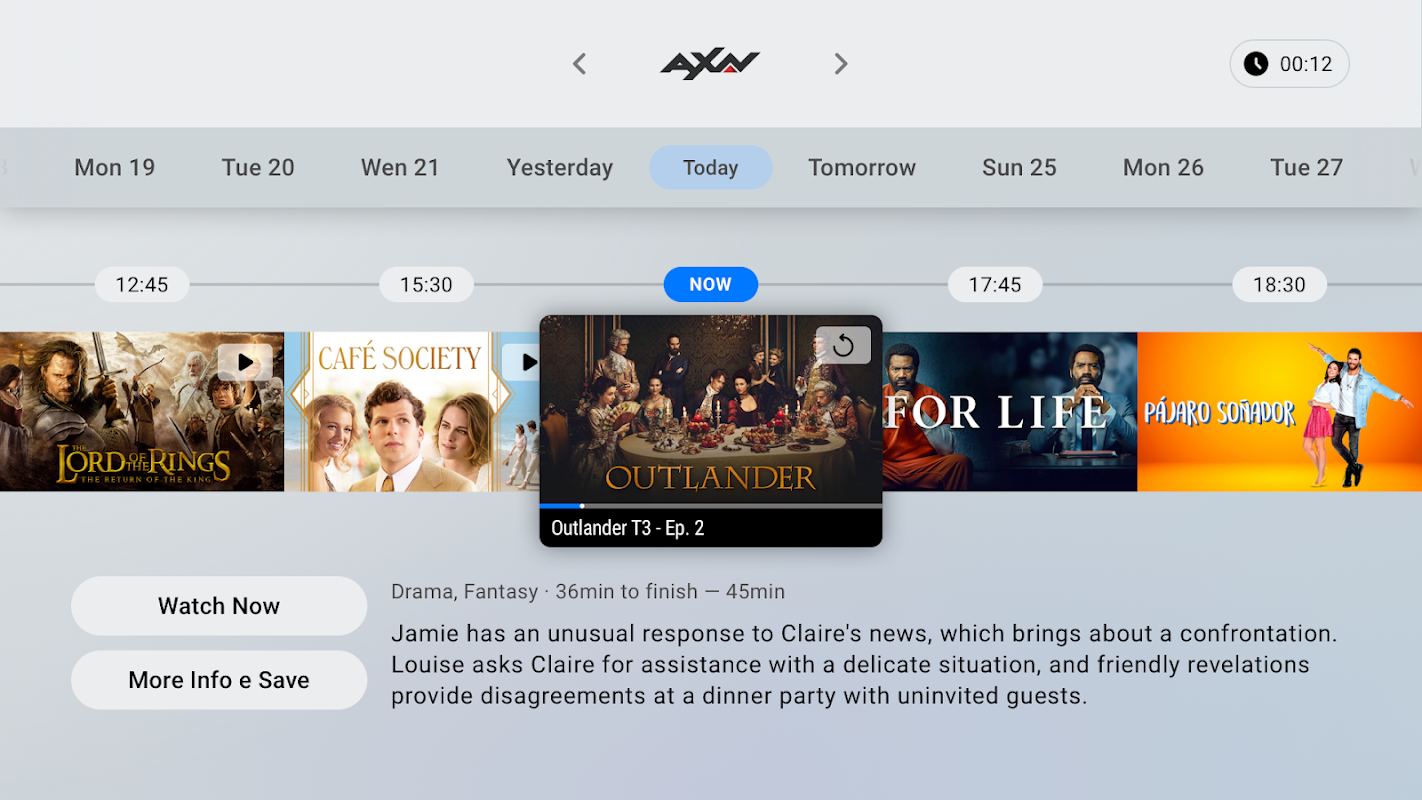Jump to the NOW timeline marker

pyautogui.click(x=711, y=285)
